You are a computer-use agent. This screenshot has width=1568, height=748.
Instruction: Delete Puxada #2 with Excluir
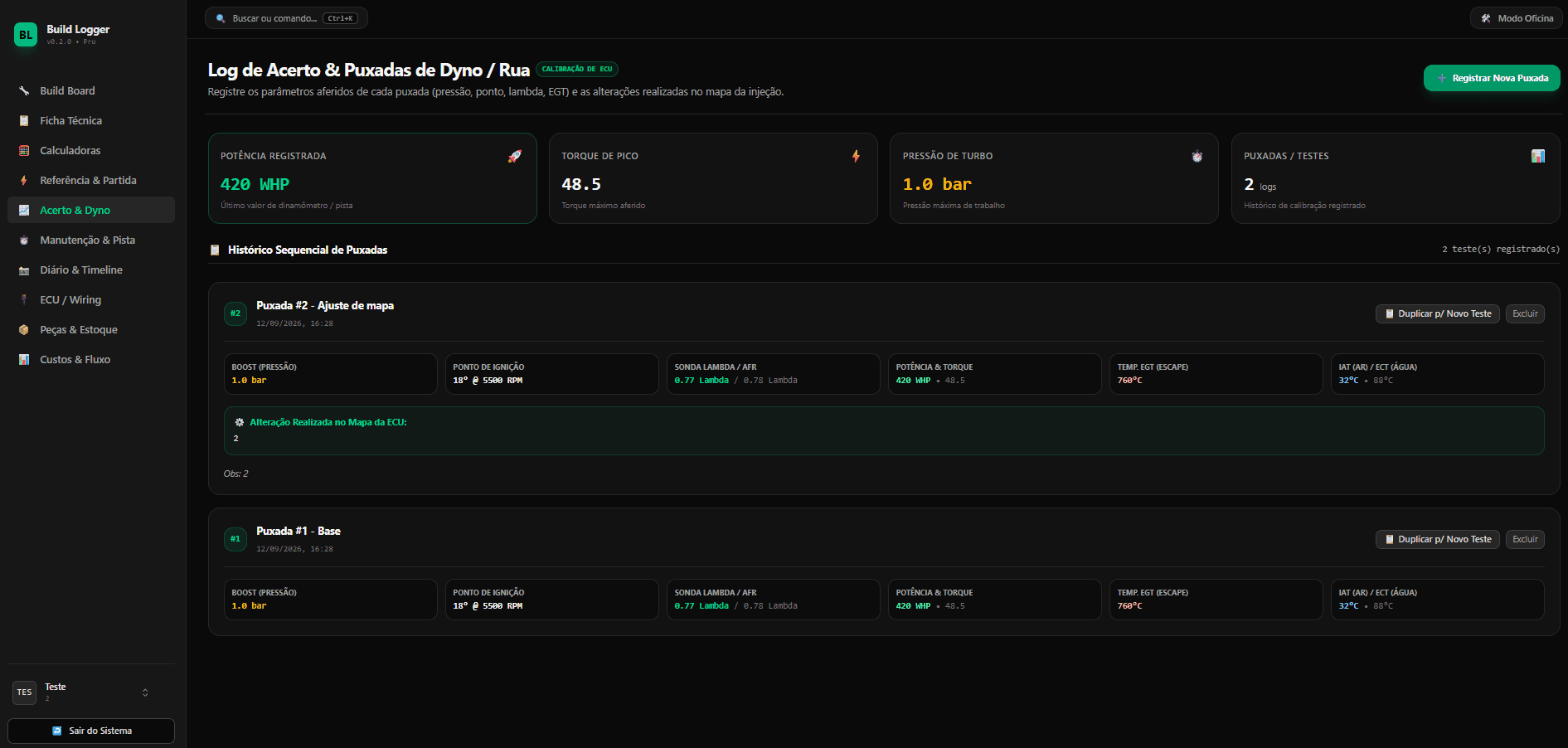coord(1525,313)
